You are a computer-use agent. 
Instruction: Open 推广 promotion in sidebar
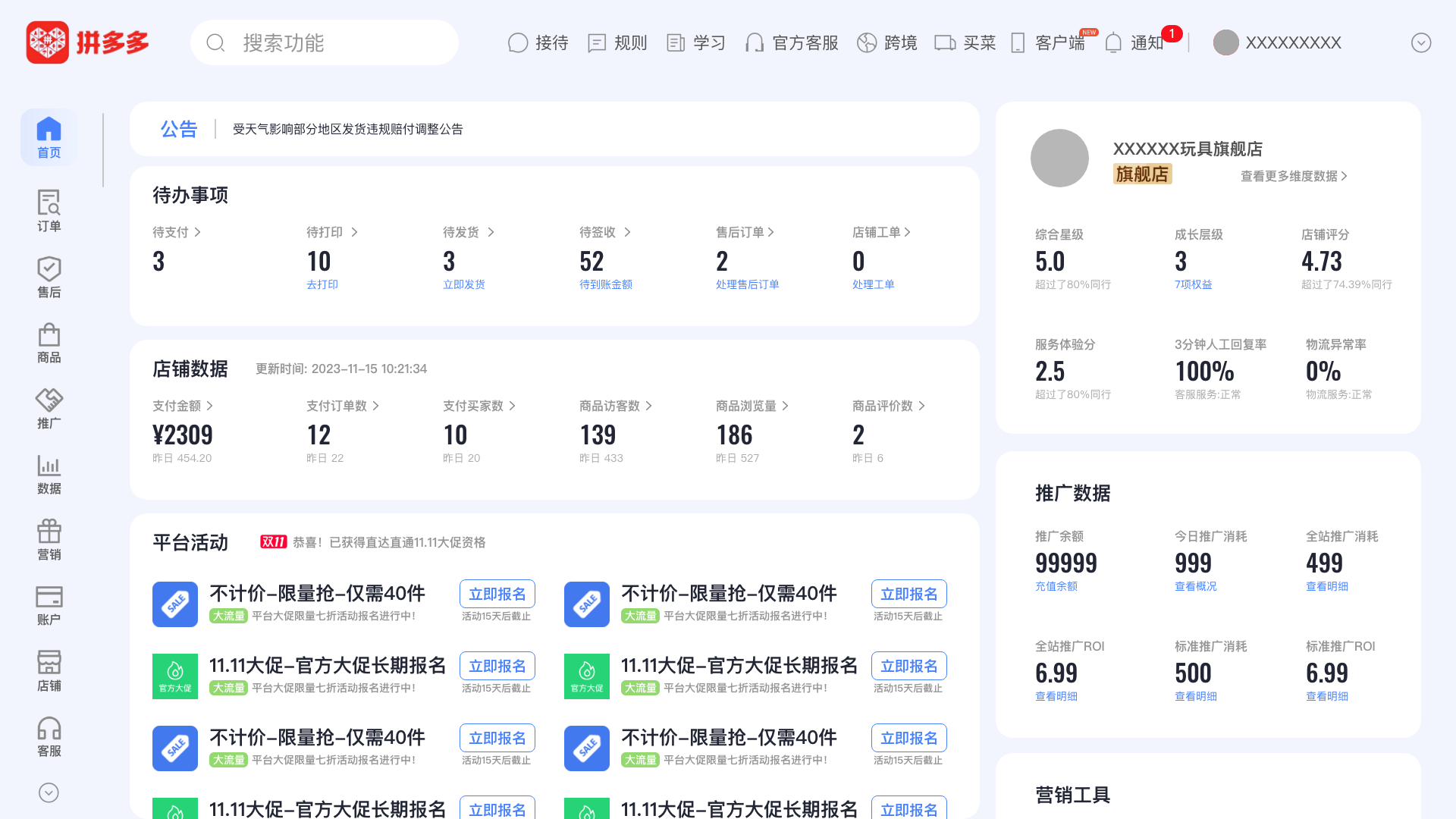click(49, 408)
